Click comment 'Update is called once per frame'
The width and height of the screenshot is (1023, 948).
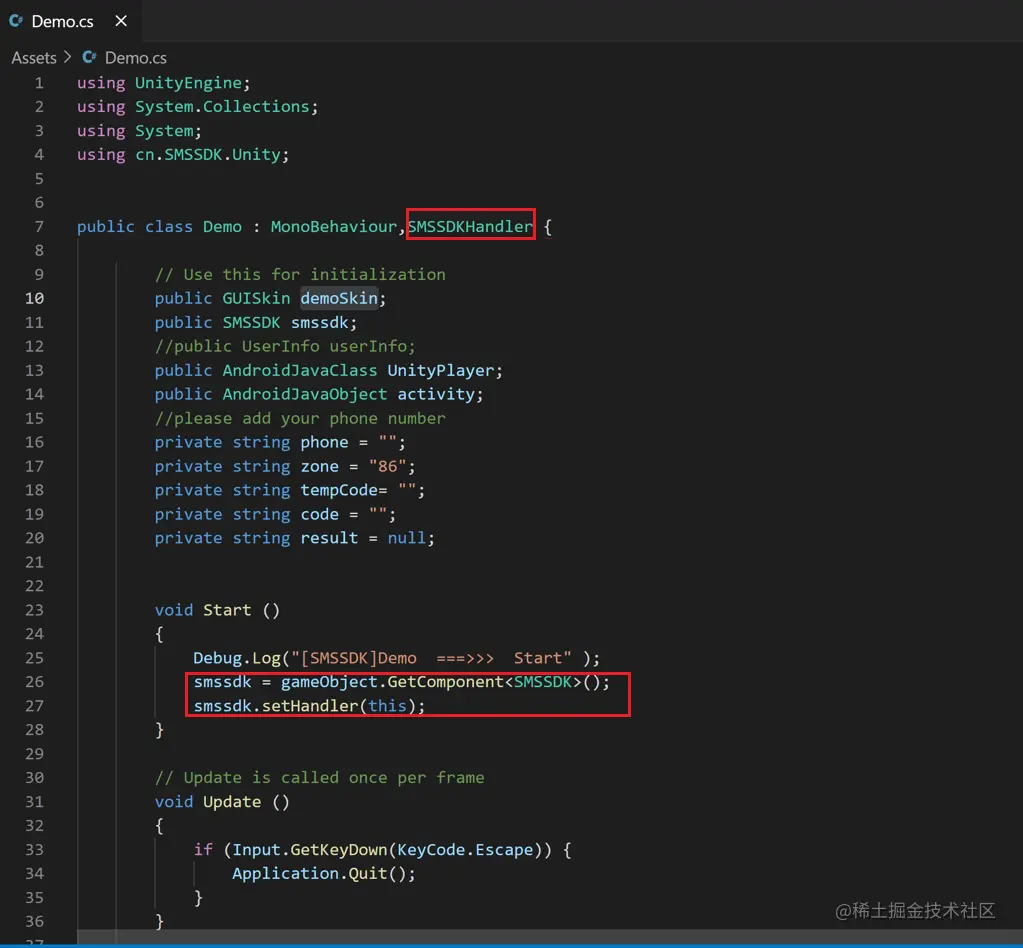tap(320, 778)
